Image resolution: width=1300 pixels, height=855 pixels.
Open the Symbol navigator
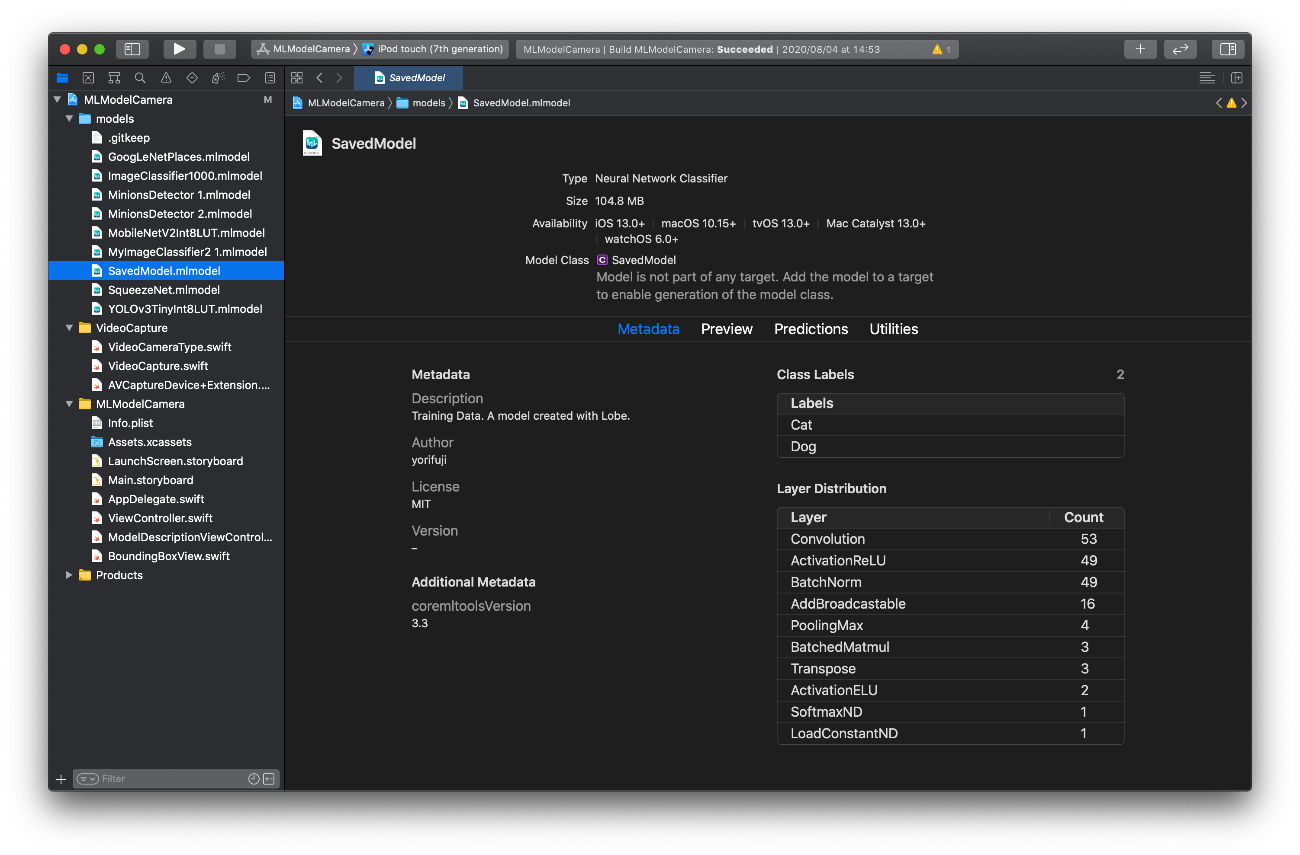tap(114, 78)
